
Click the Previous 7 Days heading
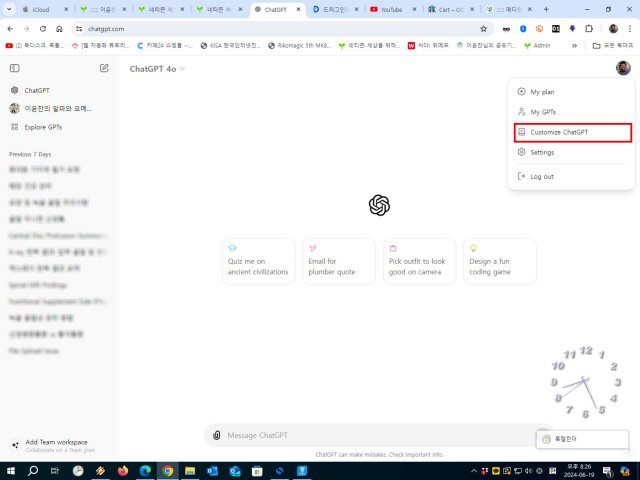[x=30, y=154]
